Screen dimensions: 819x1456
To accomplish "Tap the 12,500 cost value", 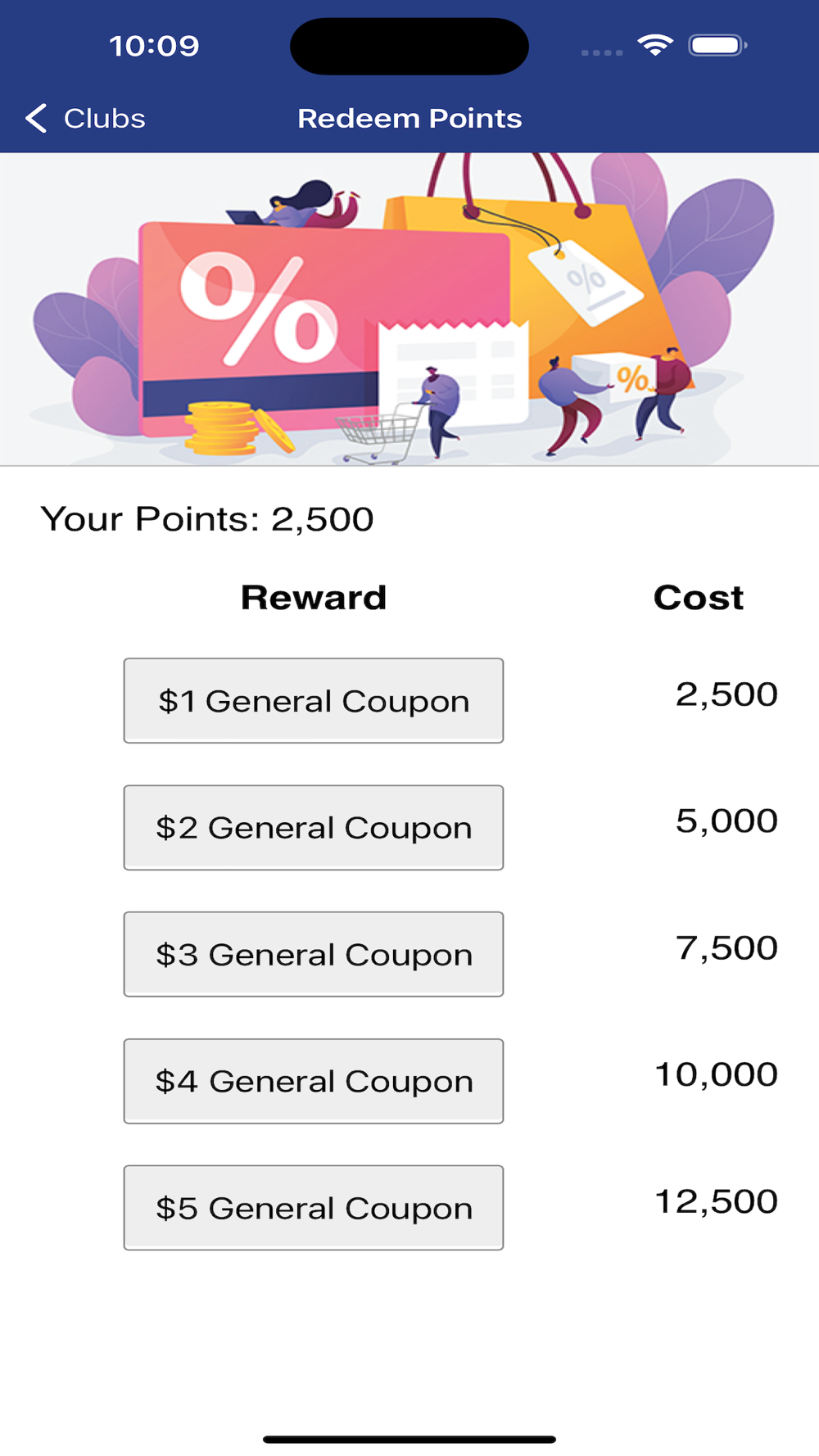I will (x=717, y=1202).
